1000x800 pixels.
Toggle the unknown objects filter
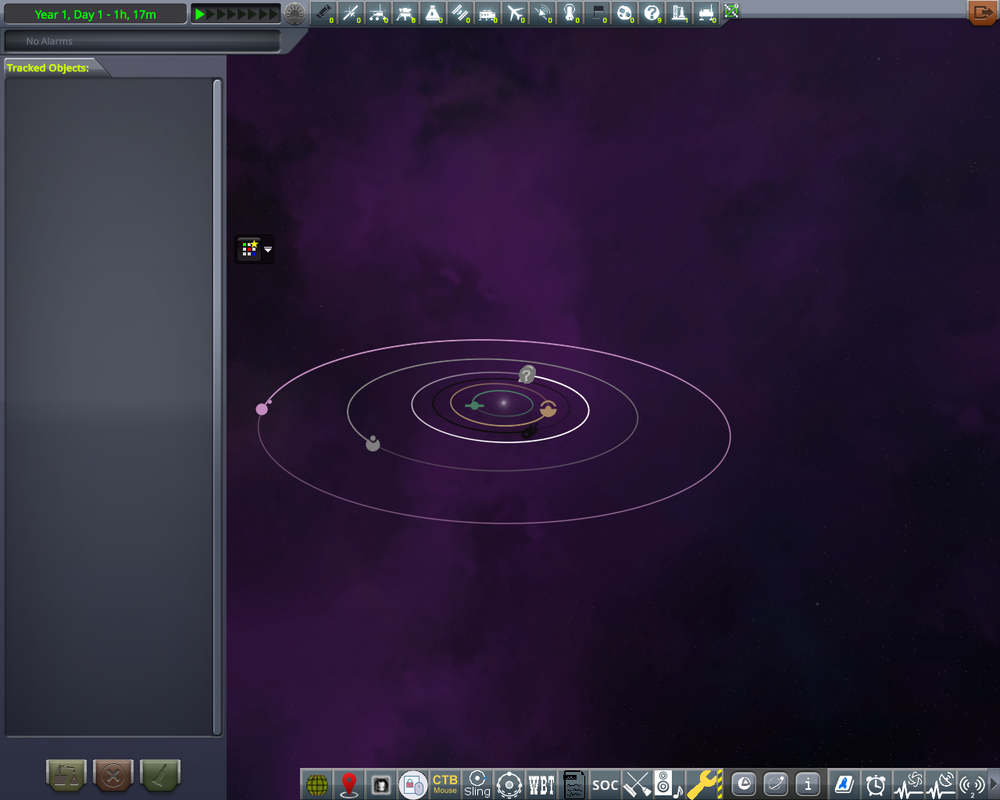pyautogui.click(x=652, y=13)
